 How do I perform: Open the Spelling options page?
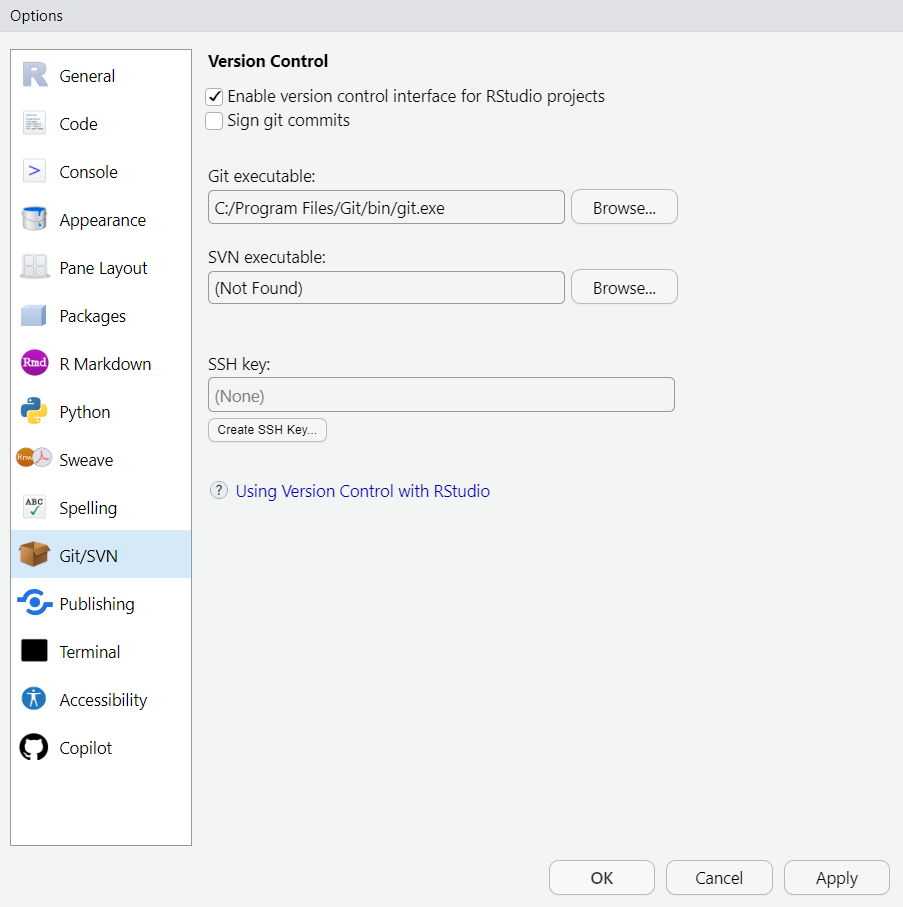(101, 508)
